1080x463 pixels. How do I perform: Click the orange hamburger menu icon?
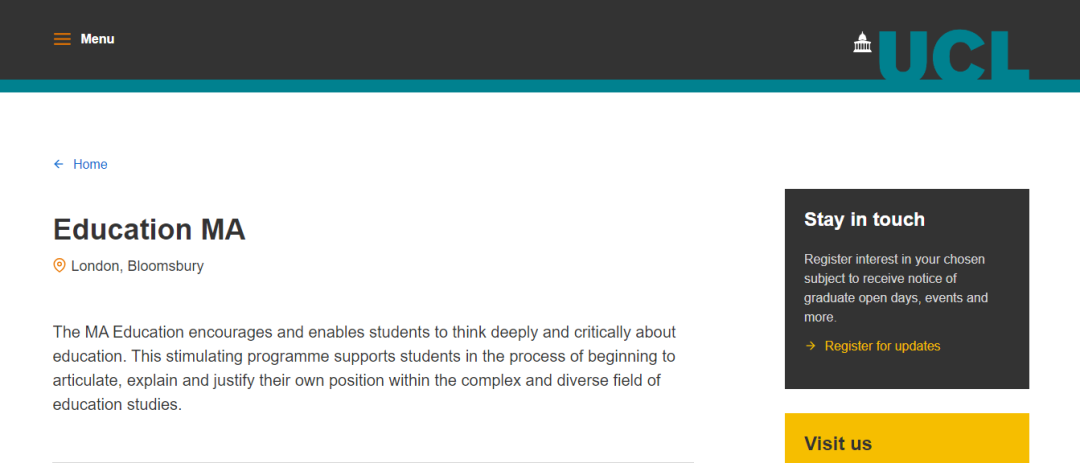(x=62, y=39)
